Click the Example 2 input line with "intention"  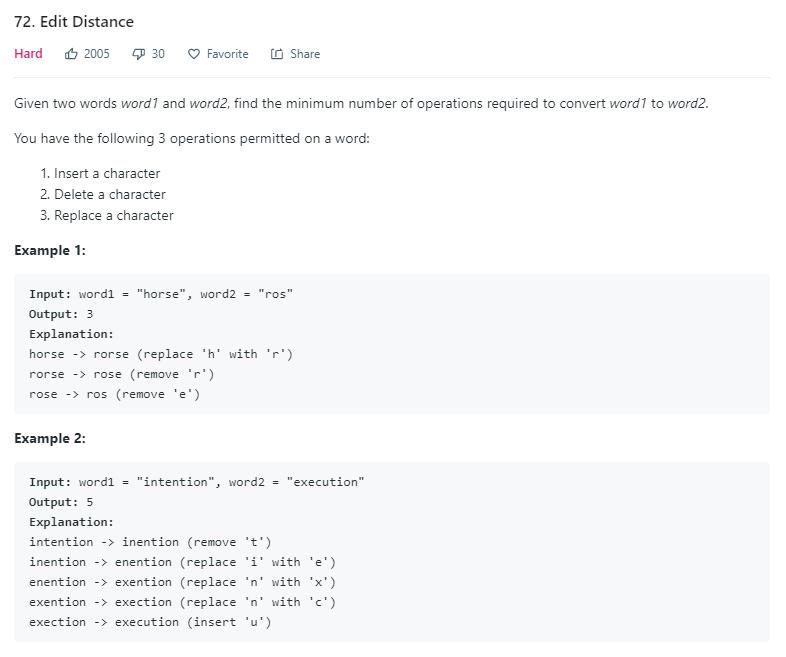point(197,482)
